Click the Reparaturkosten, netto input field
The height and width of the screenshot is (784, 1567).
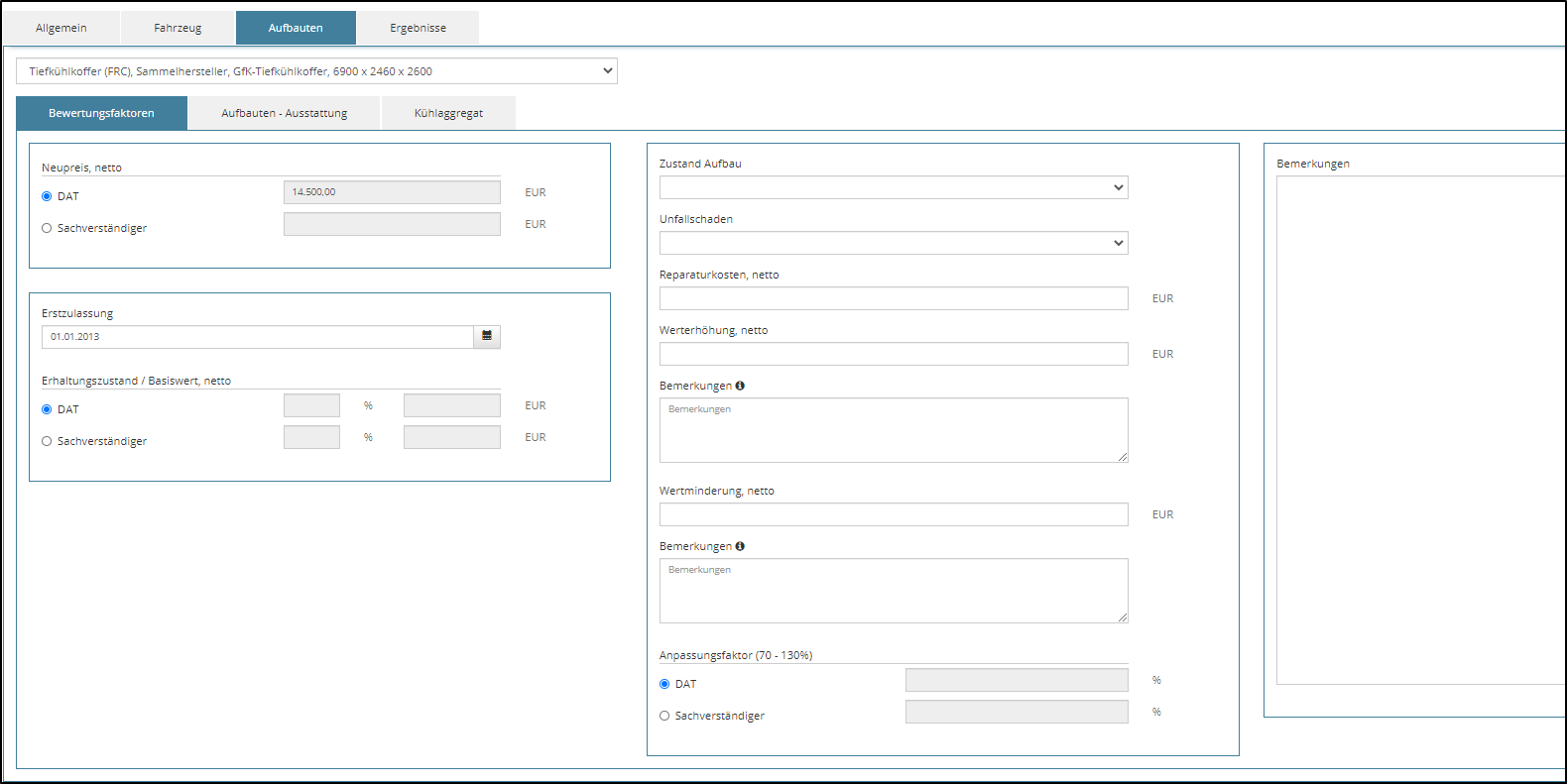[x=893, y=298]
